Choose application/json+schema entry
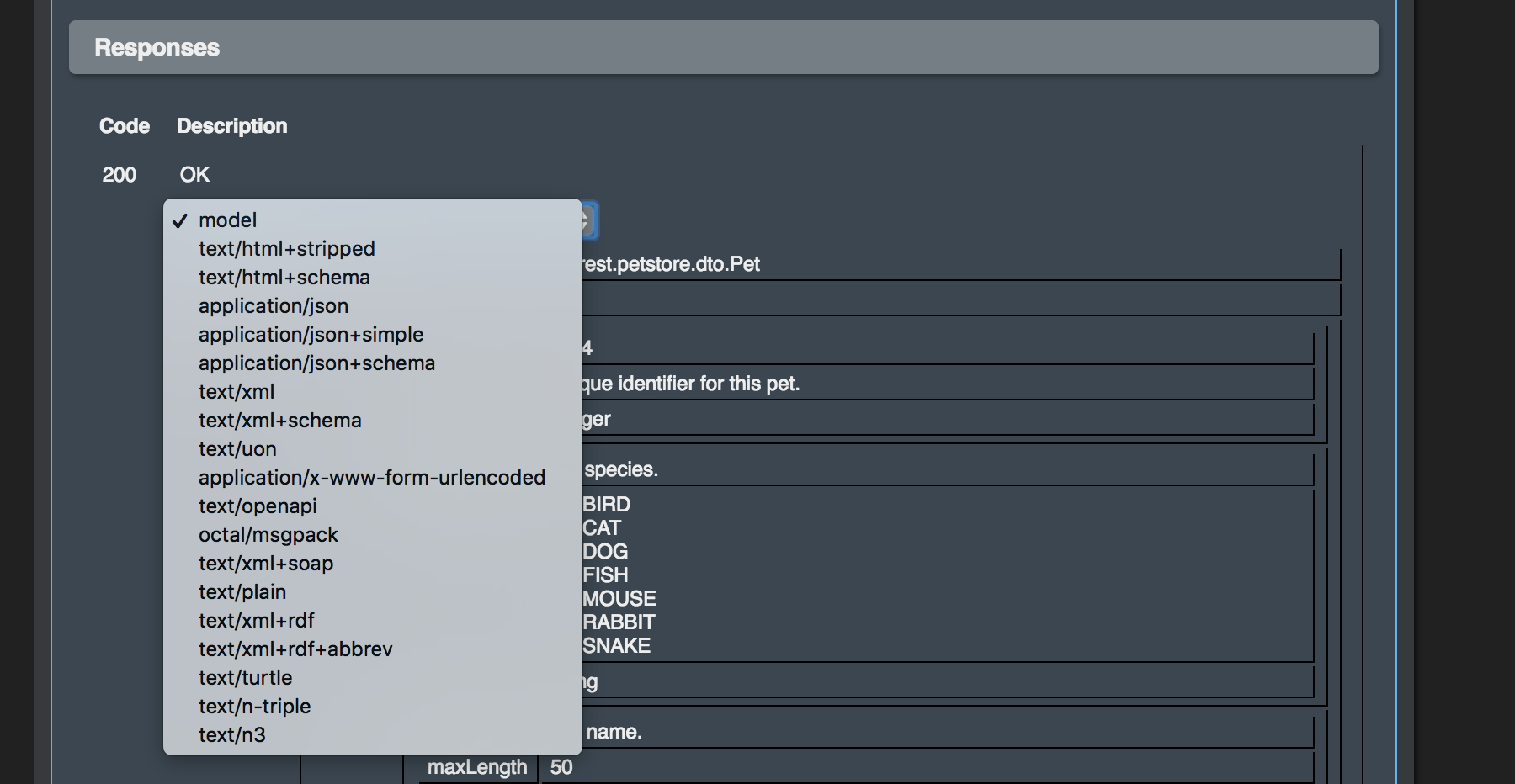 pos(316,363)
